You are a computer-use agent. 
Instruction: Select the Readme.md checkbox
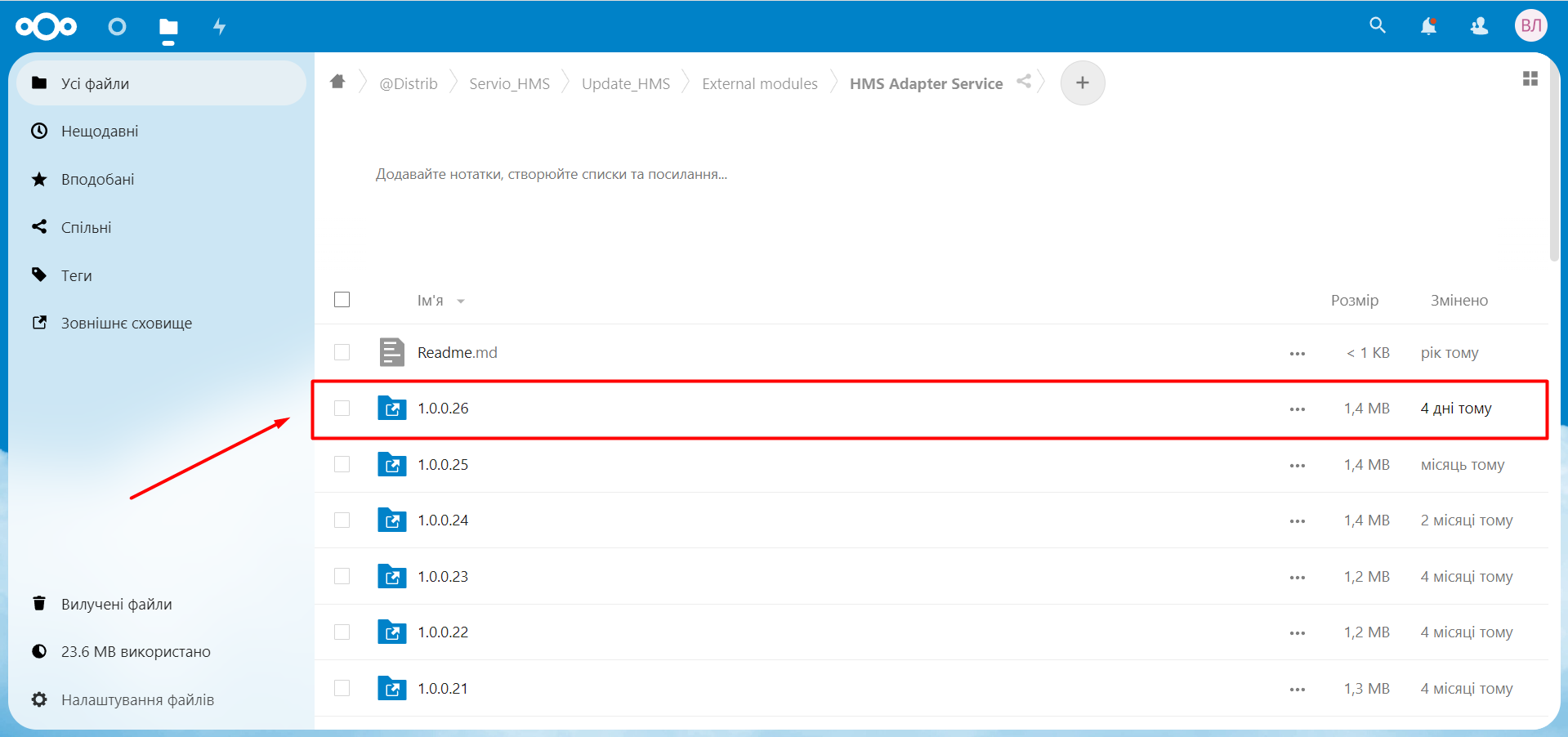point(342,352)
